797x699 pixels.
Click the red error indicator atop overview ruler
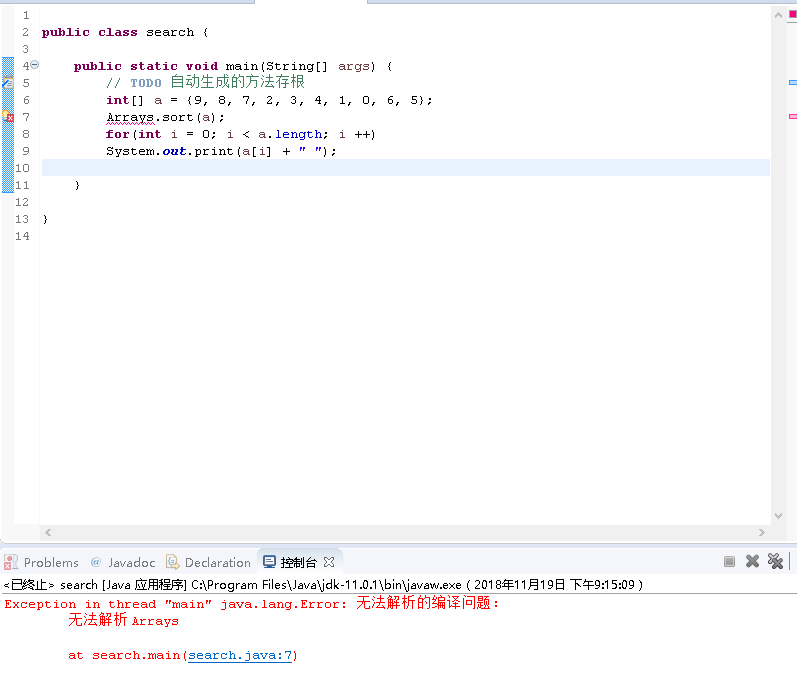[x=792, y=15]
